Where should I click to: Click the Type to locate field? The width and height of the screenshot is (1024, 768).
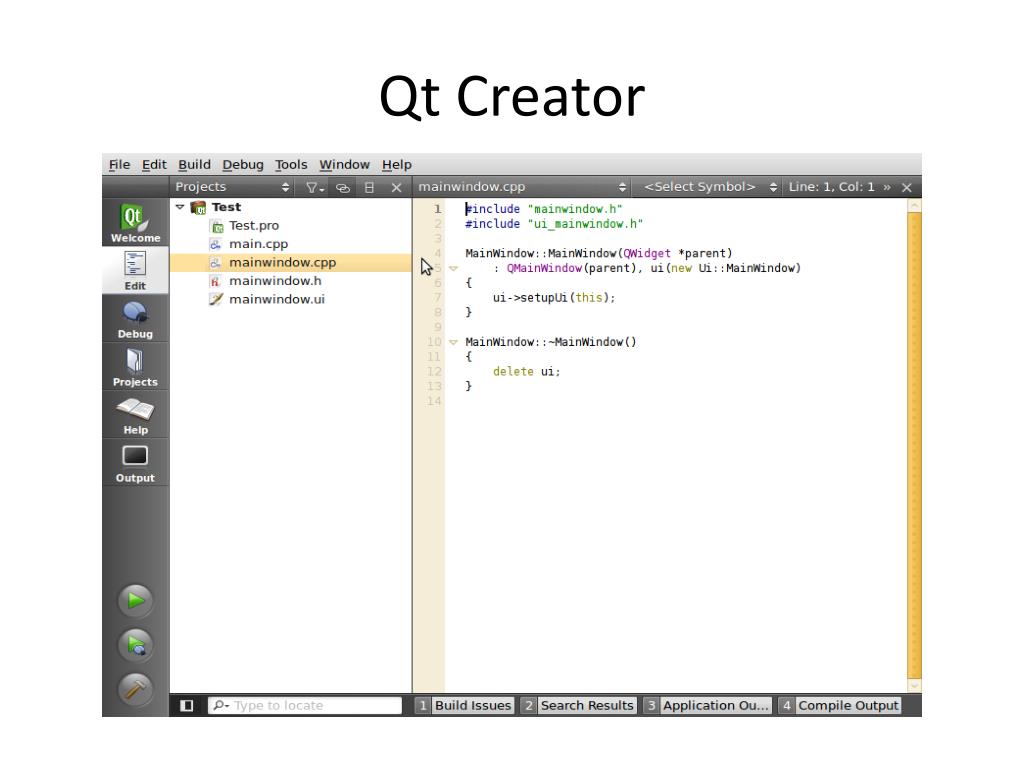coord(305,705)
